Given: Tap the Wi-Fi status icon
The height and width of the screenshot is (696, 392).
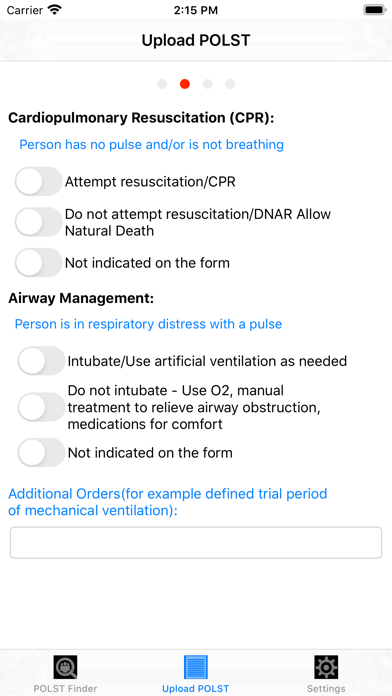Looking at the screenshot, I should [55, 10].
